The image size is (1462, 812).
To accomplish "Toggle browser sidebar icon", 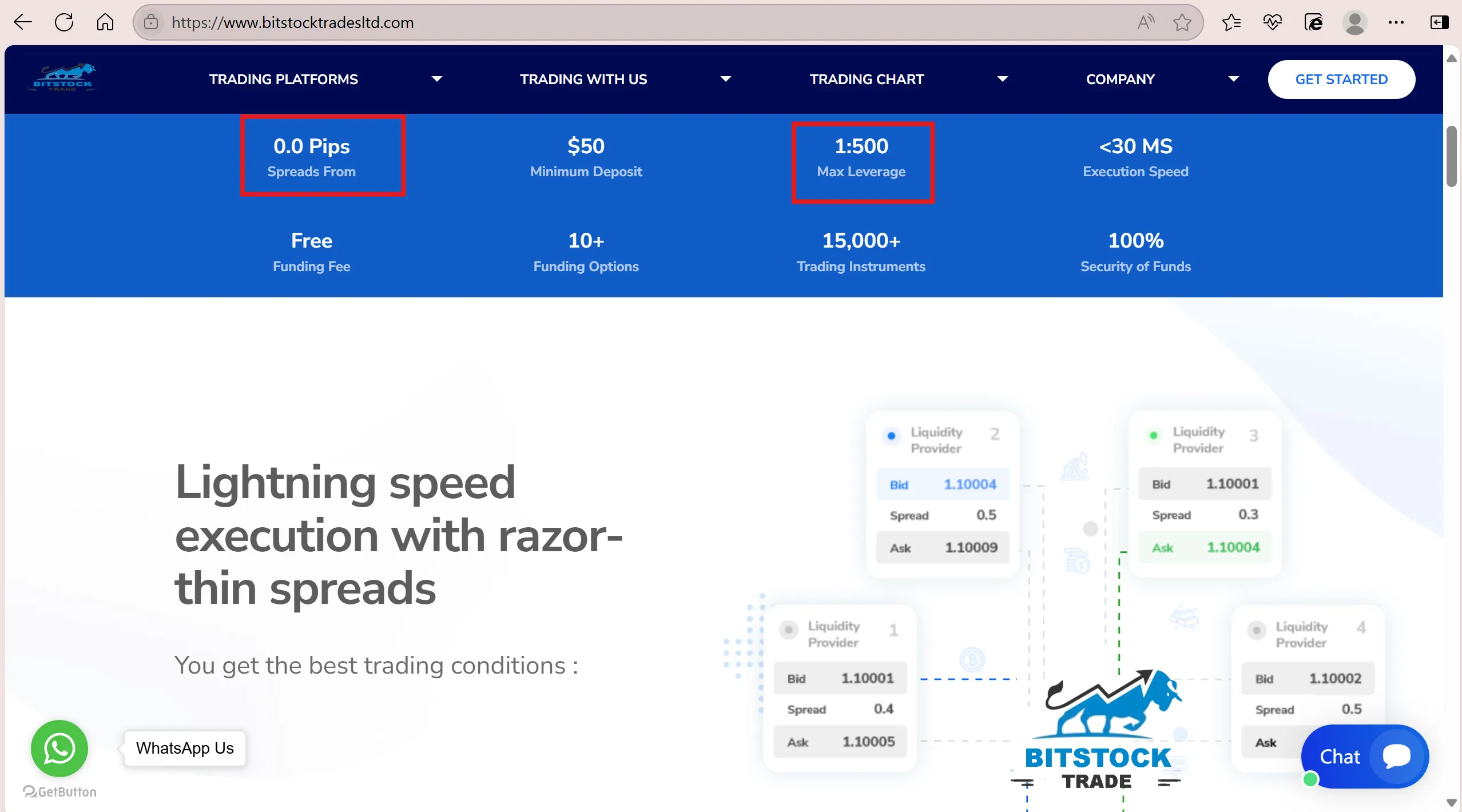I will (x=1439, y=22).
